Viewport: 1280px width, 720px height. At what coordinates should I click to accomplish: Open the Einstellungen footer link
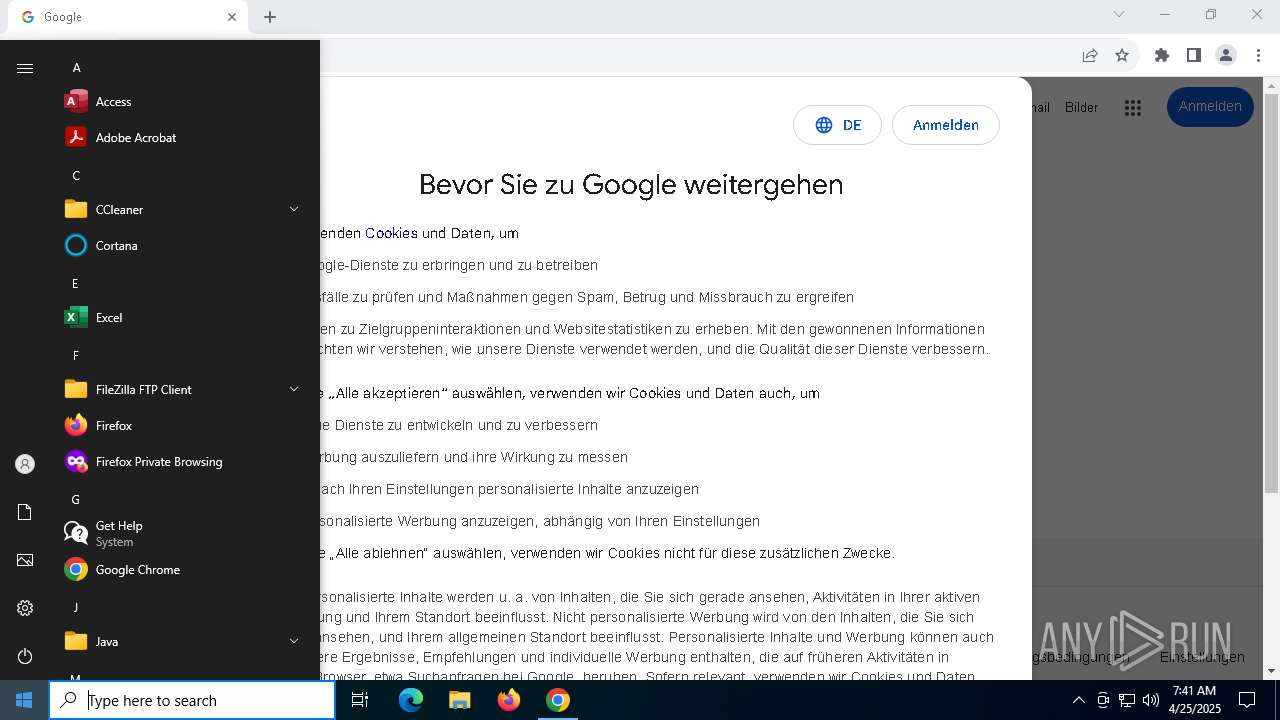[1202, 657]
